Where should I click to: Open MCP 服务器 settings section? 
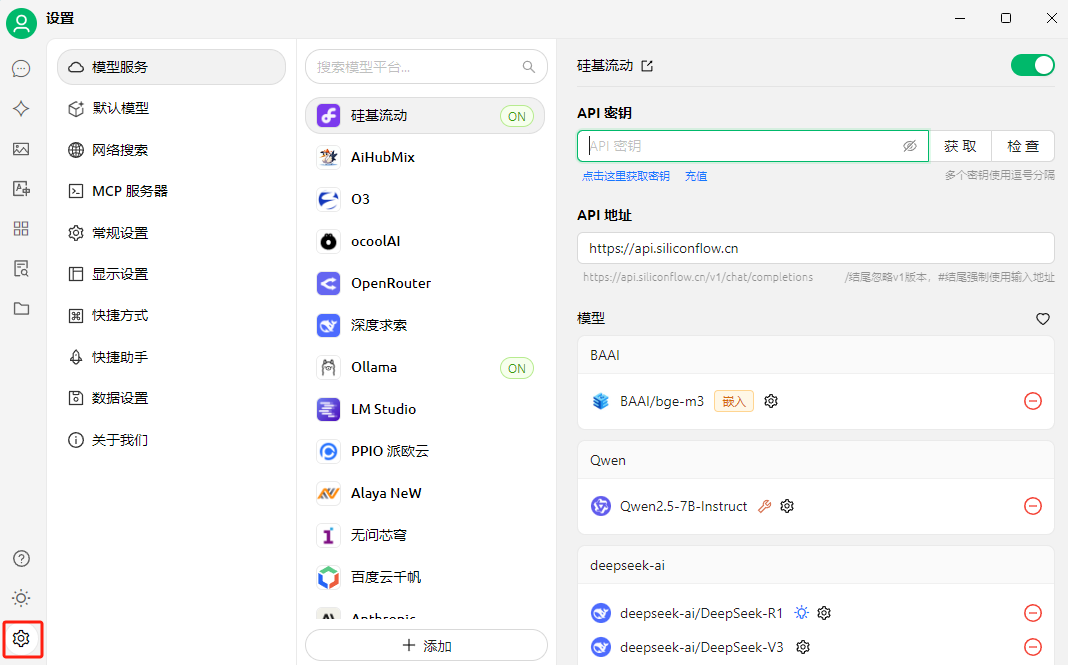129,191
